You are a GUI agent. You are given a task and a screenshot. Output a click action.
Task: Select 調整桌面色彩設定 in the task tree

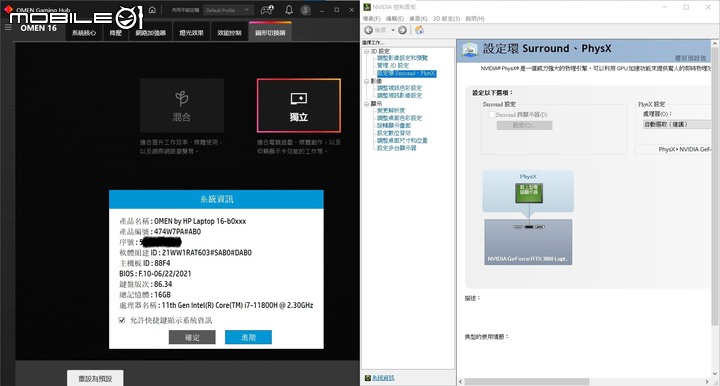point(399,118)
